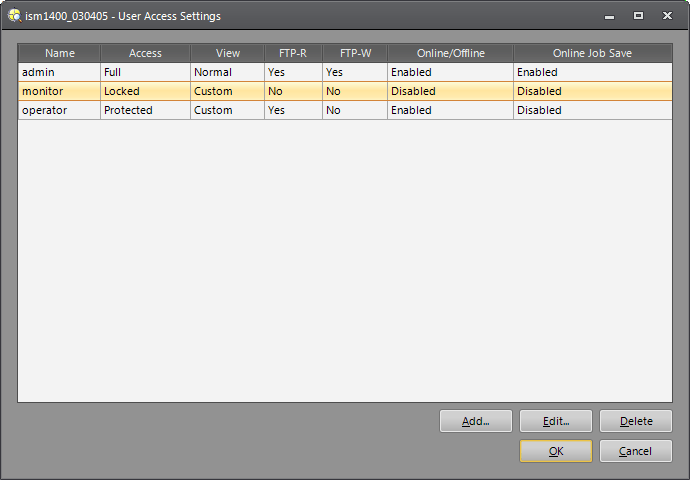Click the FTP-R column header

click(x=293, y=53)
